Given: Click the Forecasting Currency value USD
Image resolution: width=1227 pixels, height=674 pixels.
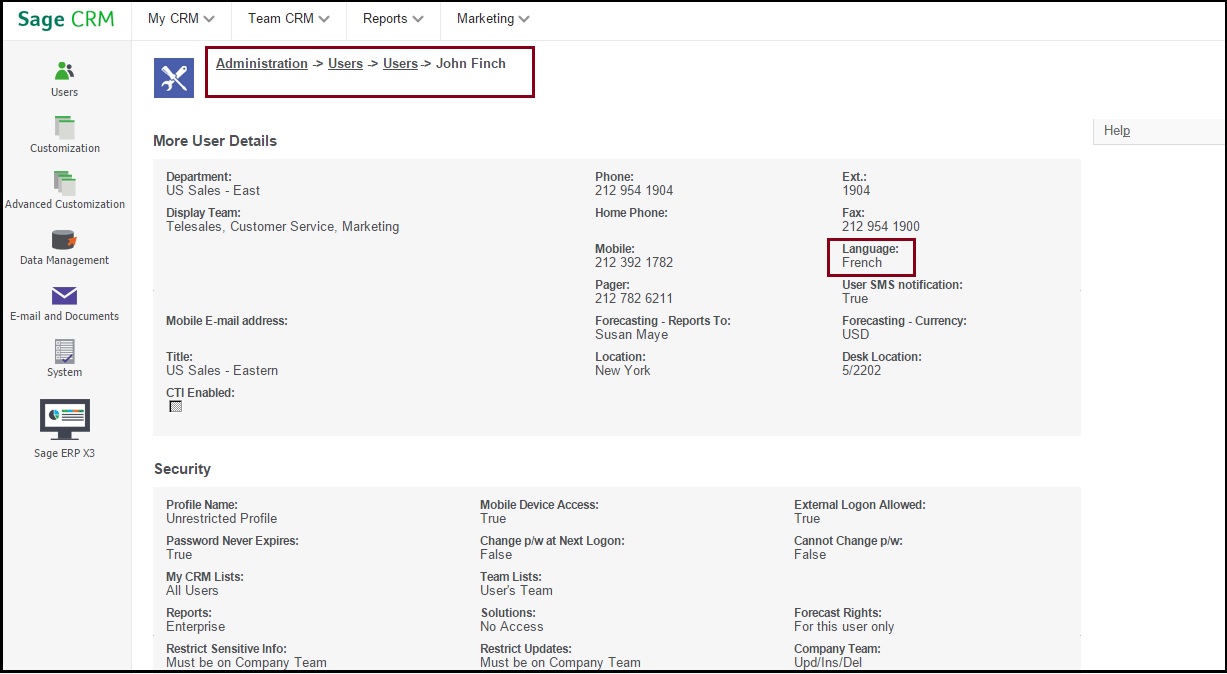Looking at the screenshot, I should [x=856, y=335].
